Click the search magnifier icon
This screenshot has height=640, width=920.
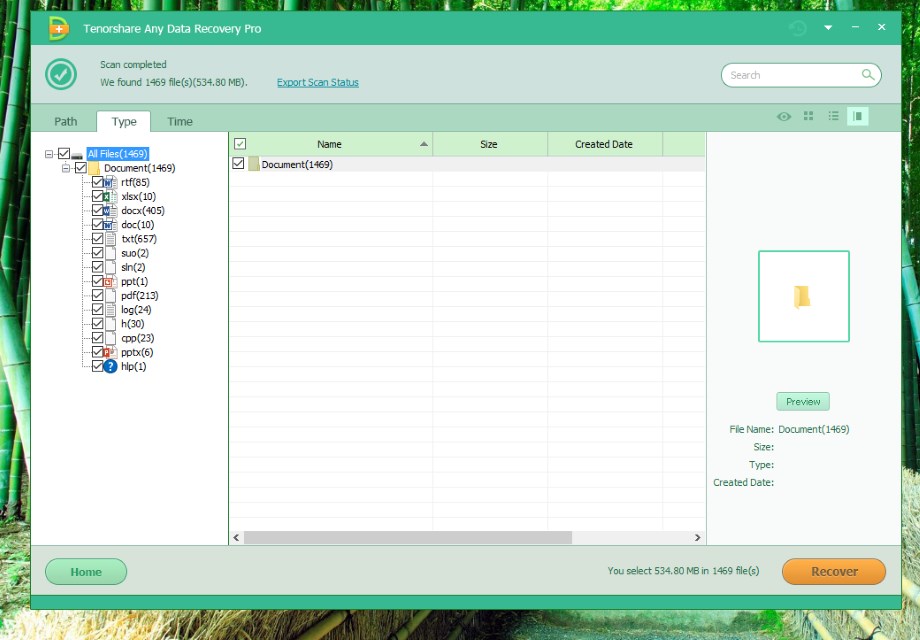[x=868, y=75]
